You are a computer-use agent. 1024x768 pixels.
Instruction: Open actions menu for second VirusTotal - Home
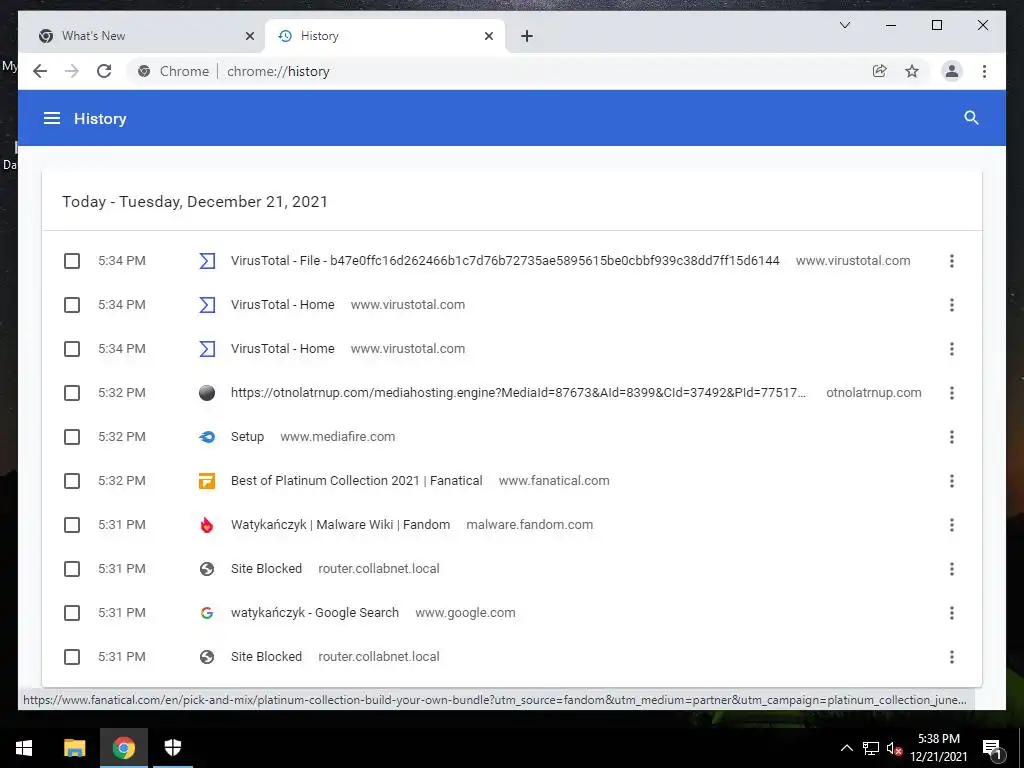[x=952, y=349]
